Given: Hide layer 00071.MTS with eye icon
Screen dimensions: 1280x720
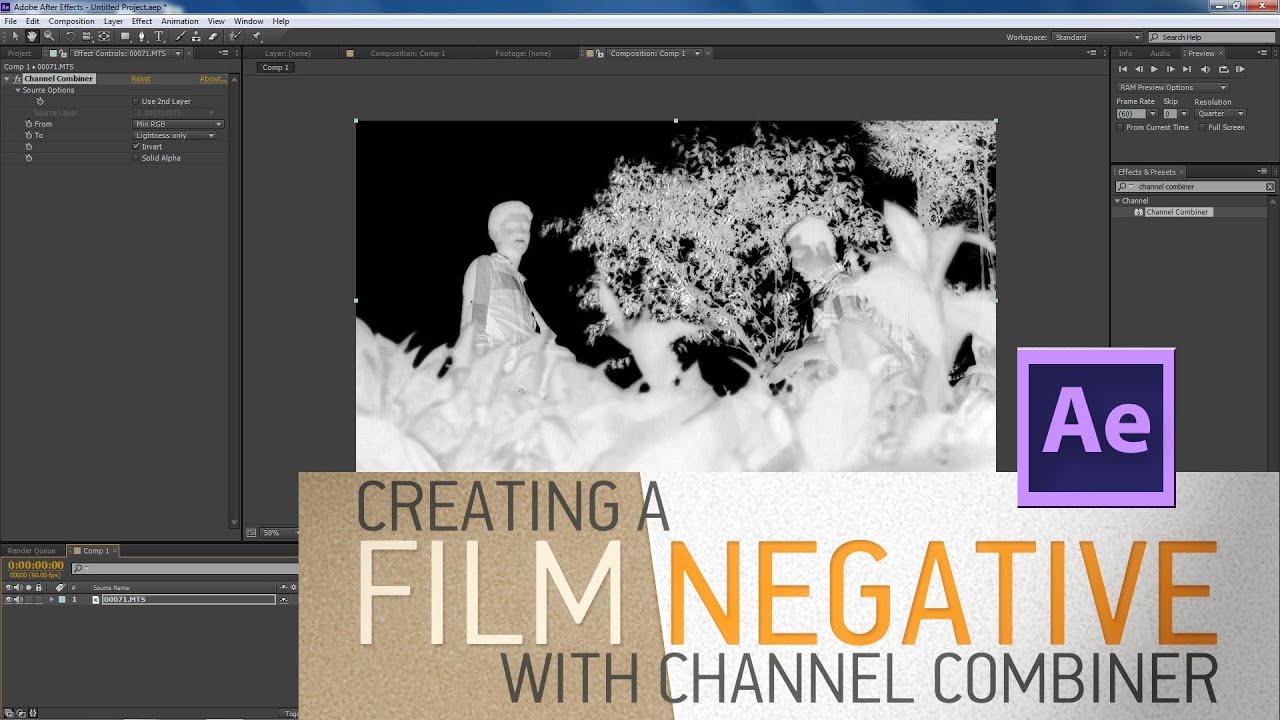Looking at the screenshot, I should coord(8,599).
